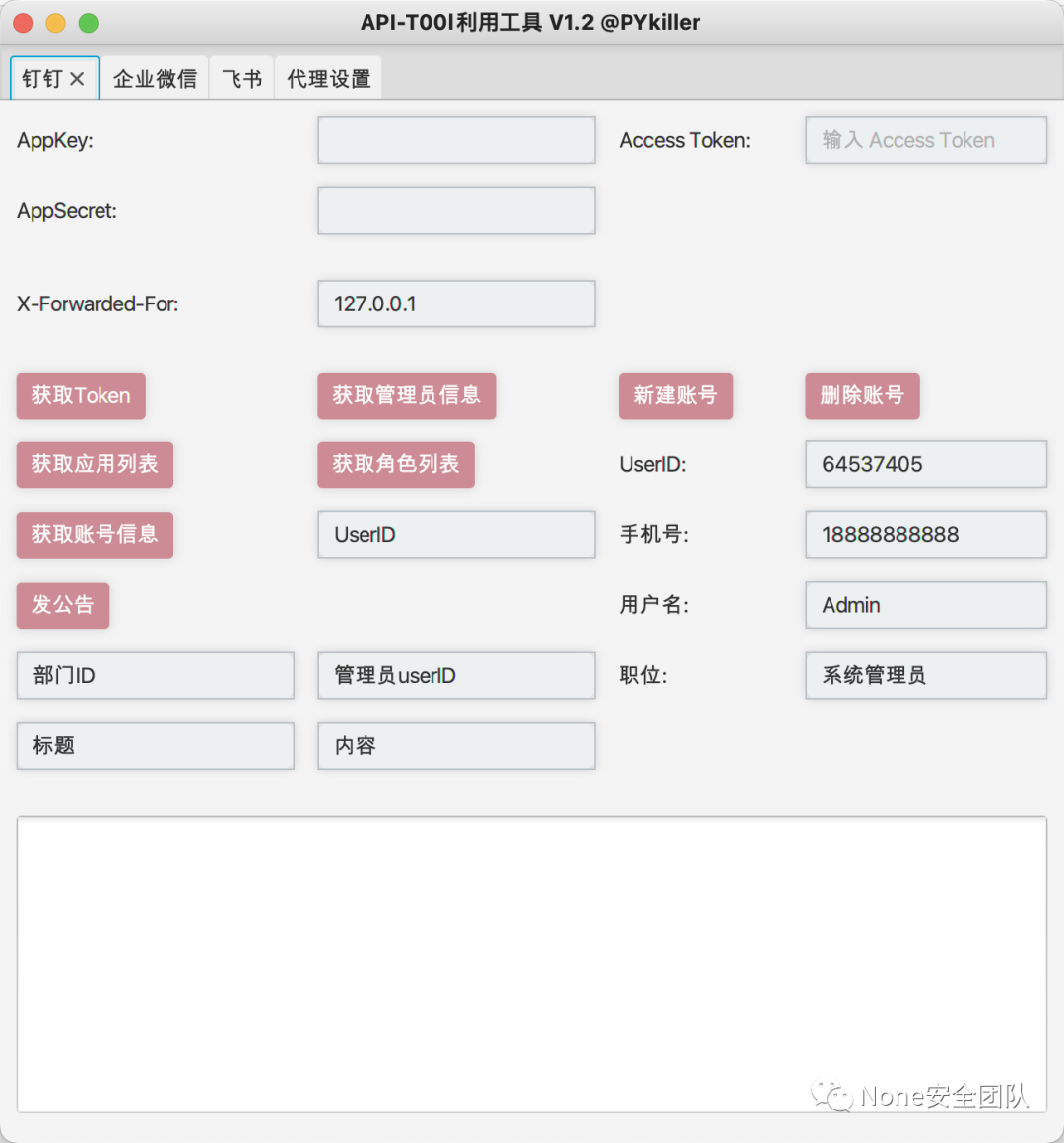Viewport: 1064px width, 1143px height.
Task: Click the X-Forwarded-For: label
Action: click(x=98, y=303)
